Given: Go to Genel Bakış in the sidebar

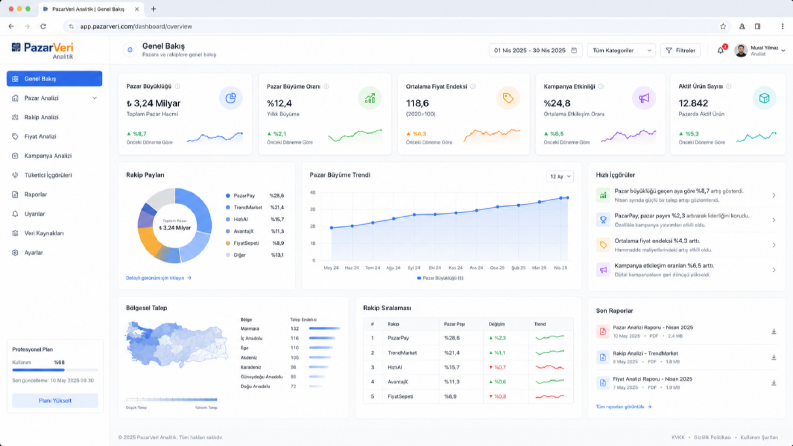Looking at the screenshot, I should tap(54, 79).
